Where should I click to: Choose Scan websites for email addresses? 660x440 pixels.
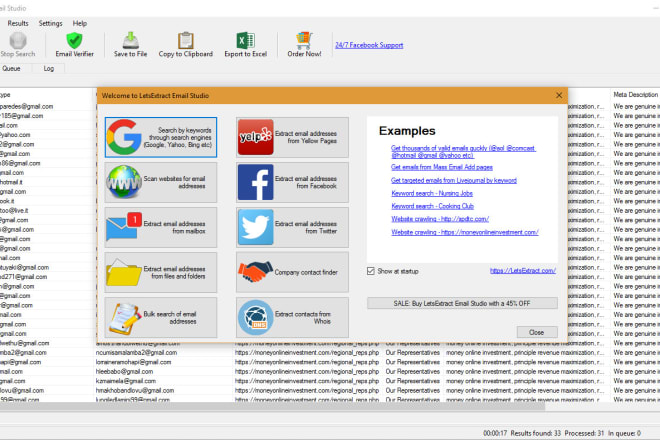click(x=161, y=182)
